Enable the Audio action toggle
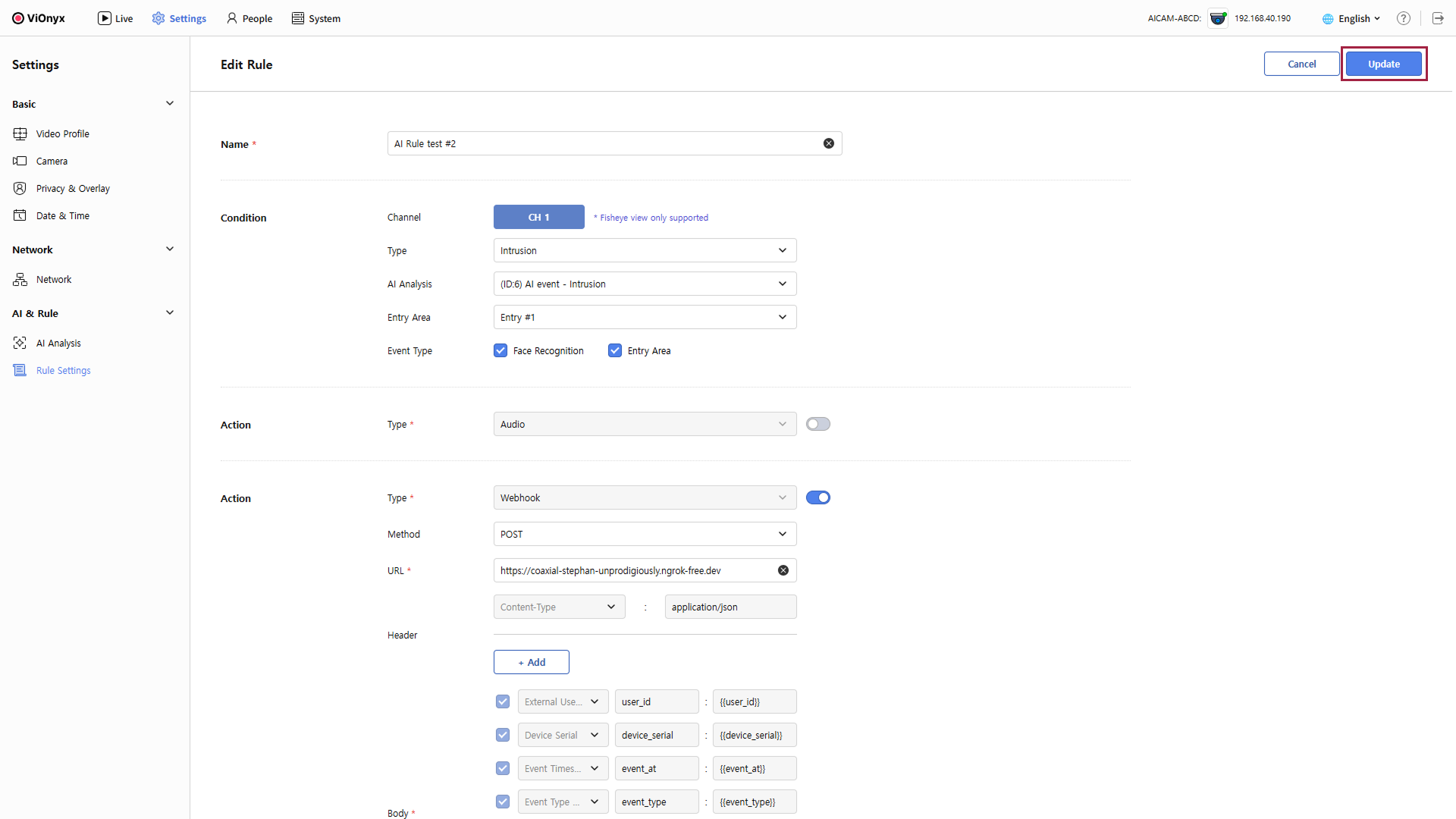The height and width of the screenshot is (819, 1456). pyautogui.click(x=818, y=424)
